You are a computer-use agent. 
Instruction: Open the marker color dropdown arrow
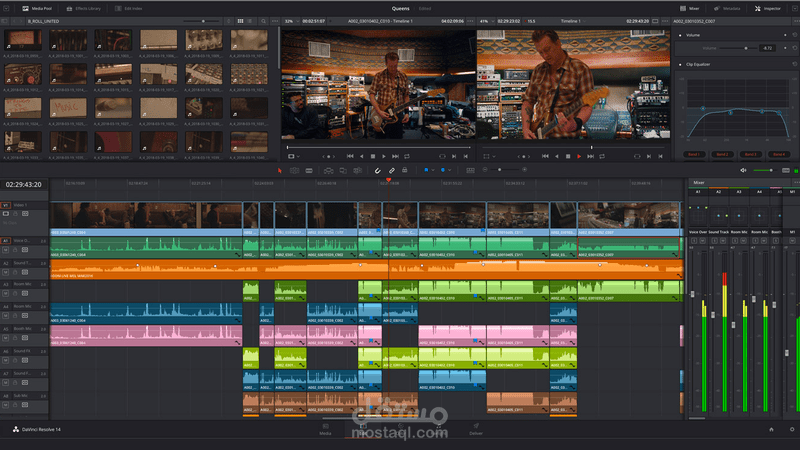449,170
